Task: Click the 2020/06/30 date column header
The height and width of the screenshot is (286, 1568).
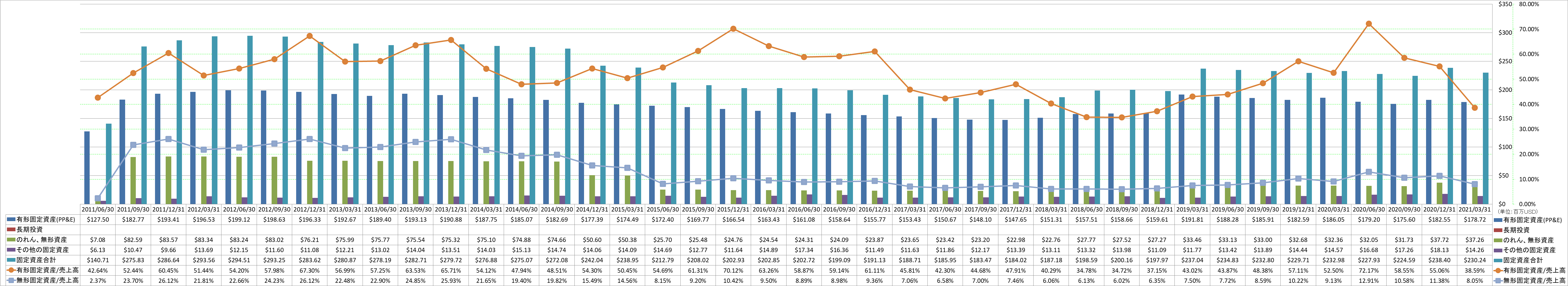Action: pyautogui.click(x=1369, y=209)
